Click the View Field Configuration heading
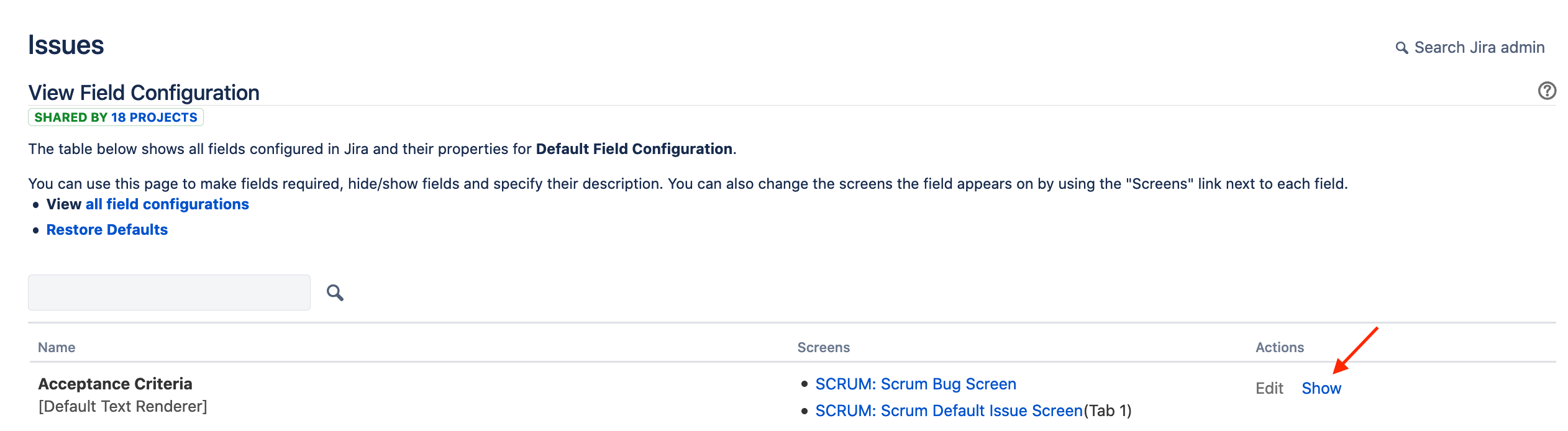The height and width of the screenshot is (431, 1568). click(144, 93)
